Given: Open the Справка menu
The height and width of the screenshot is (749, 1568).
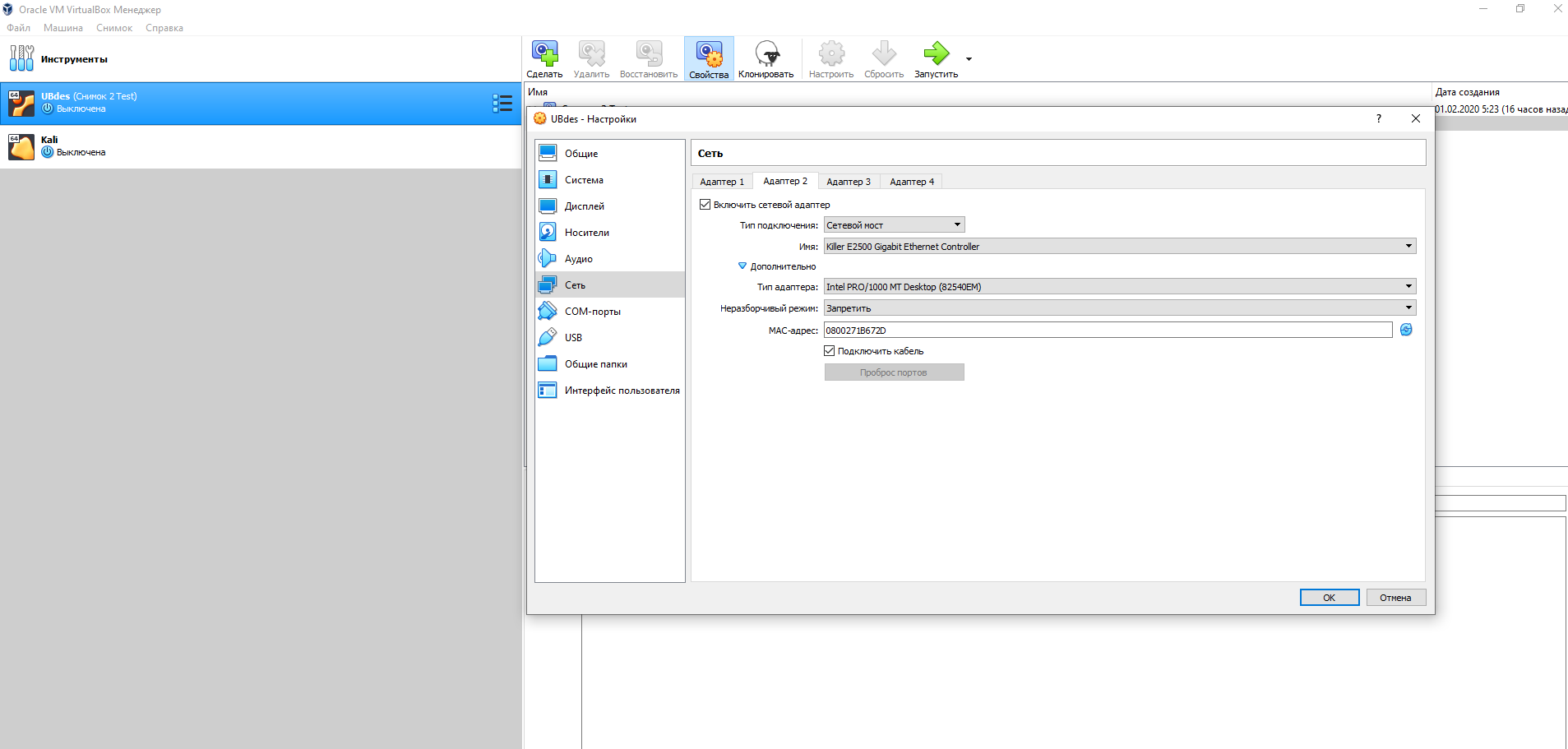Looking at the screenshot, I should pos(164,28).
